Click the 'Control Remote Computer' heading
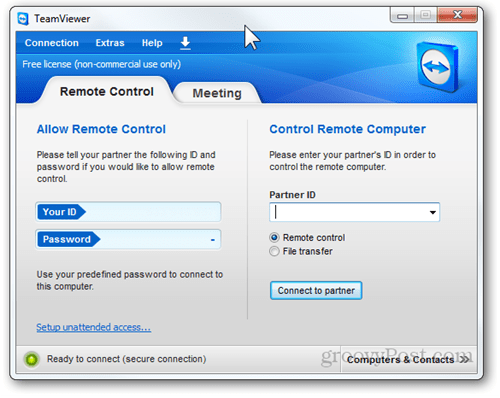 point(348,129)
